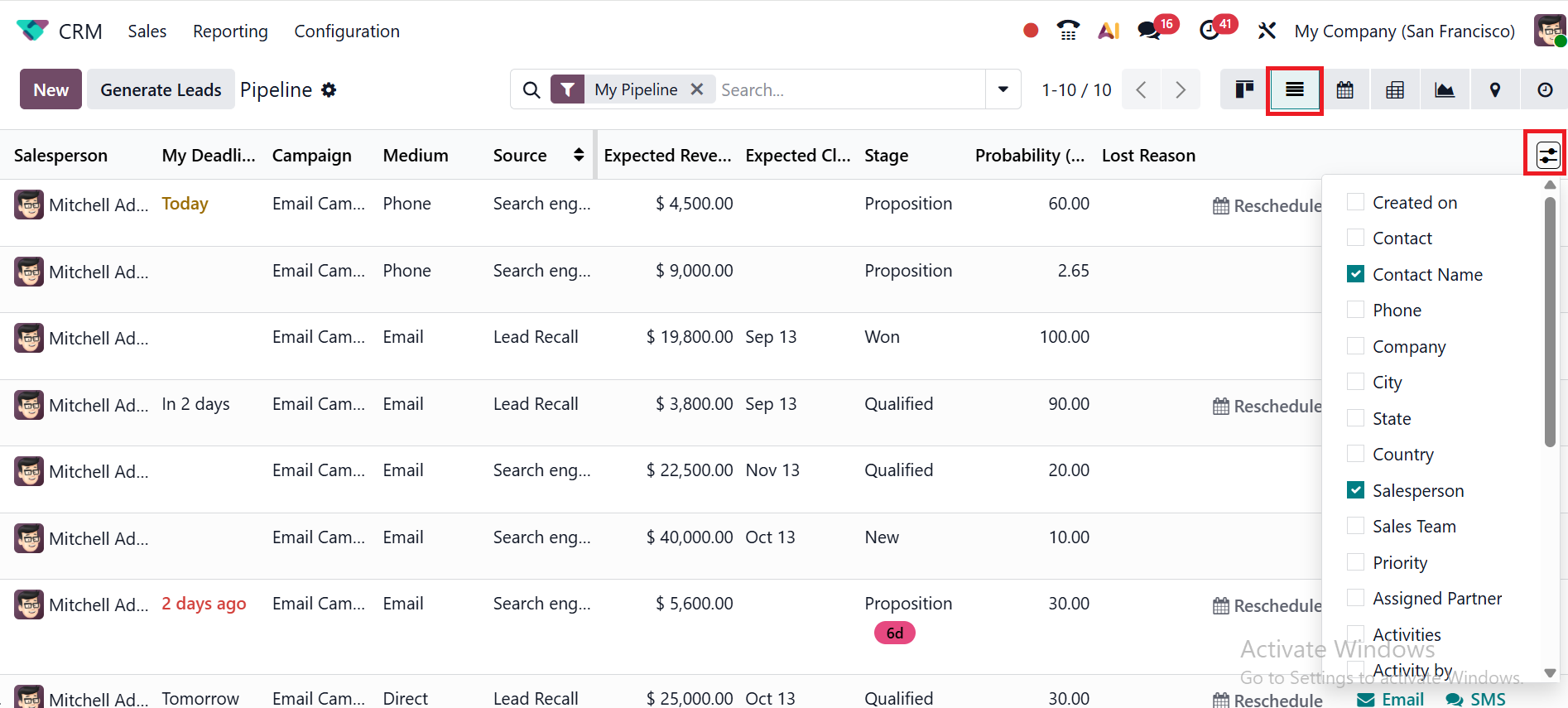
Task: Open the Reporting menu
Action: (230, 31)
